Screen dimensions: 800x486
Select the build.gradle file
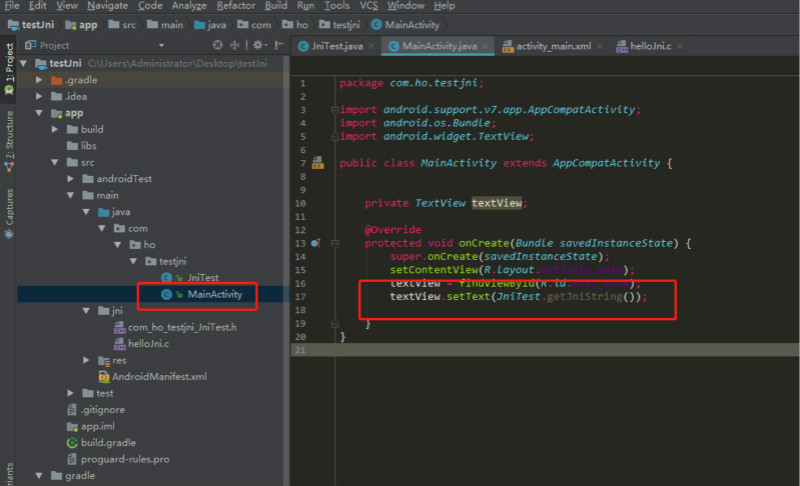101,443
